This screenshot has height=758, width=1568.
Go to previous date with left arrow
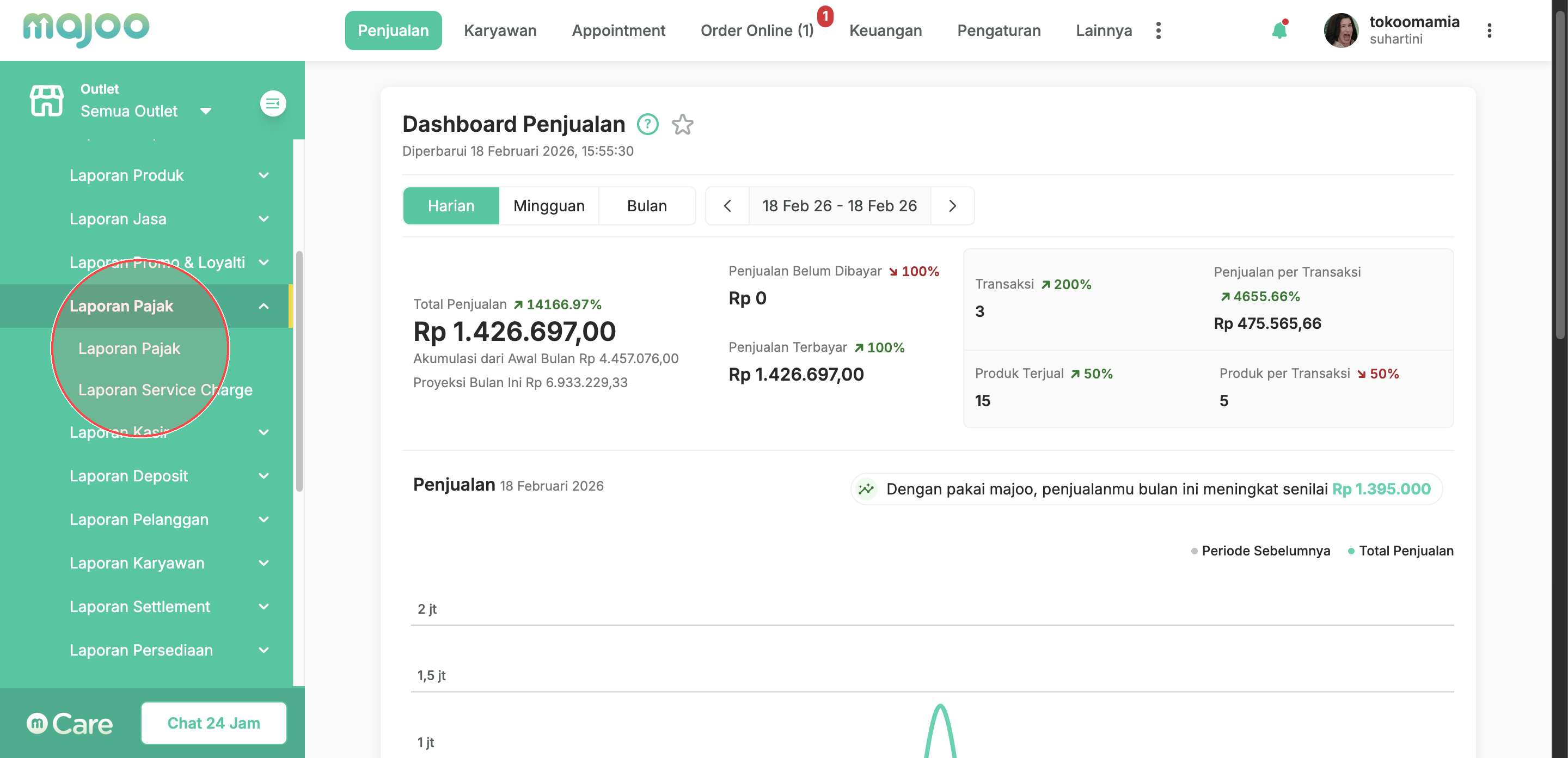click(727, 206)
